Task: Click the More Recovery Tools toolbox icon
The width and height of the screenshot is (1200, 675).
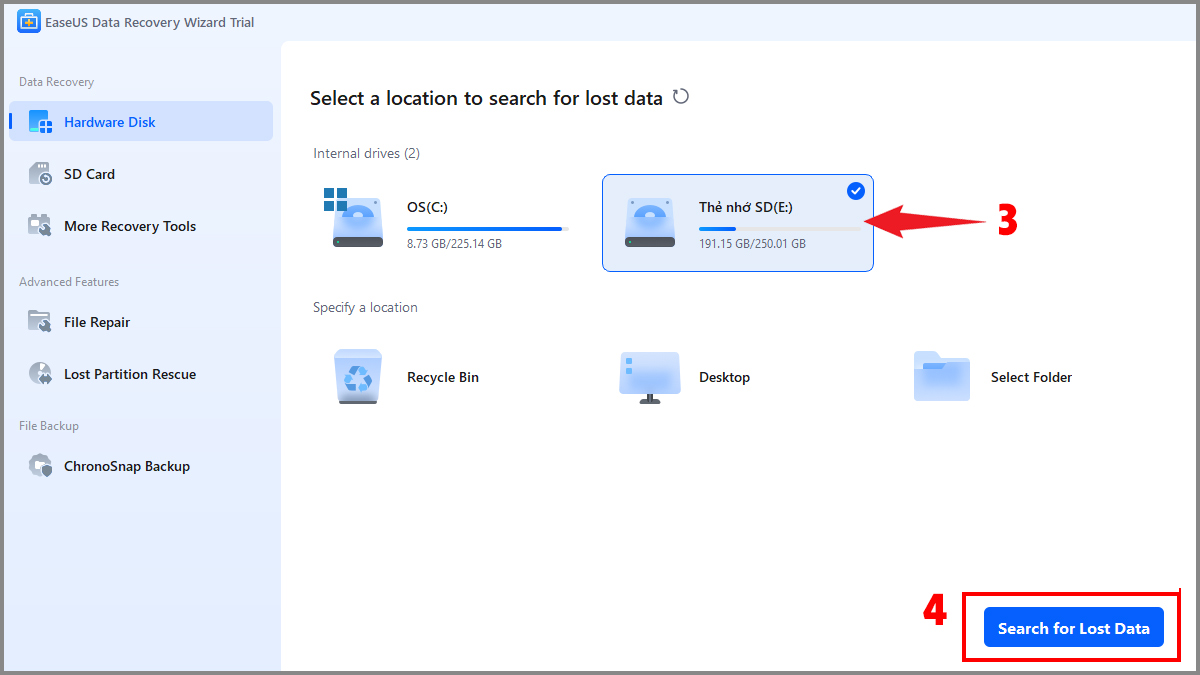Action: (40, 226)
